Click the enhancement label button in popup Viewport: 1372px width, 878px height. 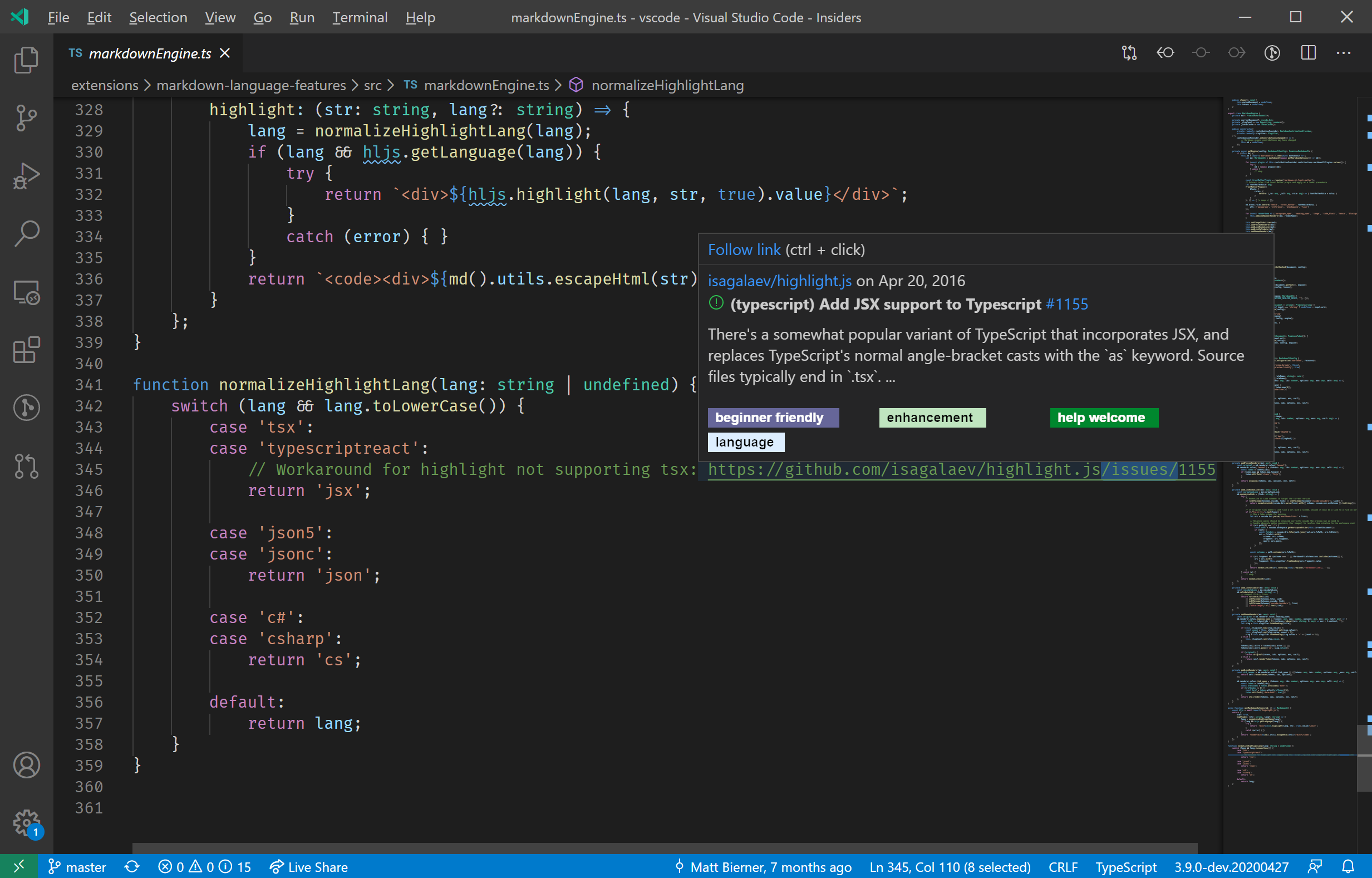click(929, 417)
